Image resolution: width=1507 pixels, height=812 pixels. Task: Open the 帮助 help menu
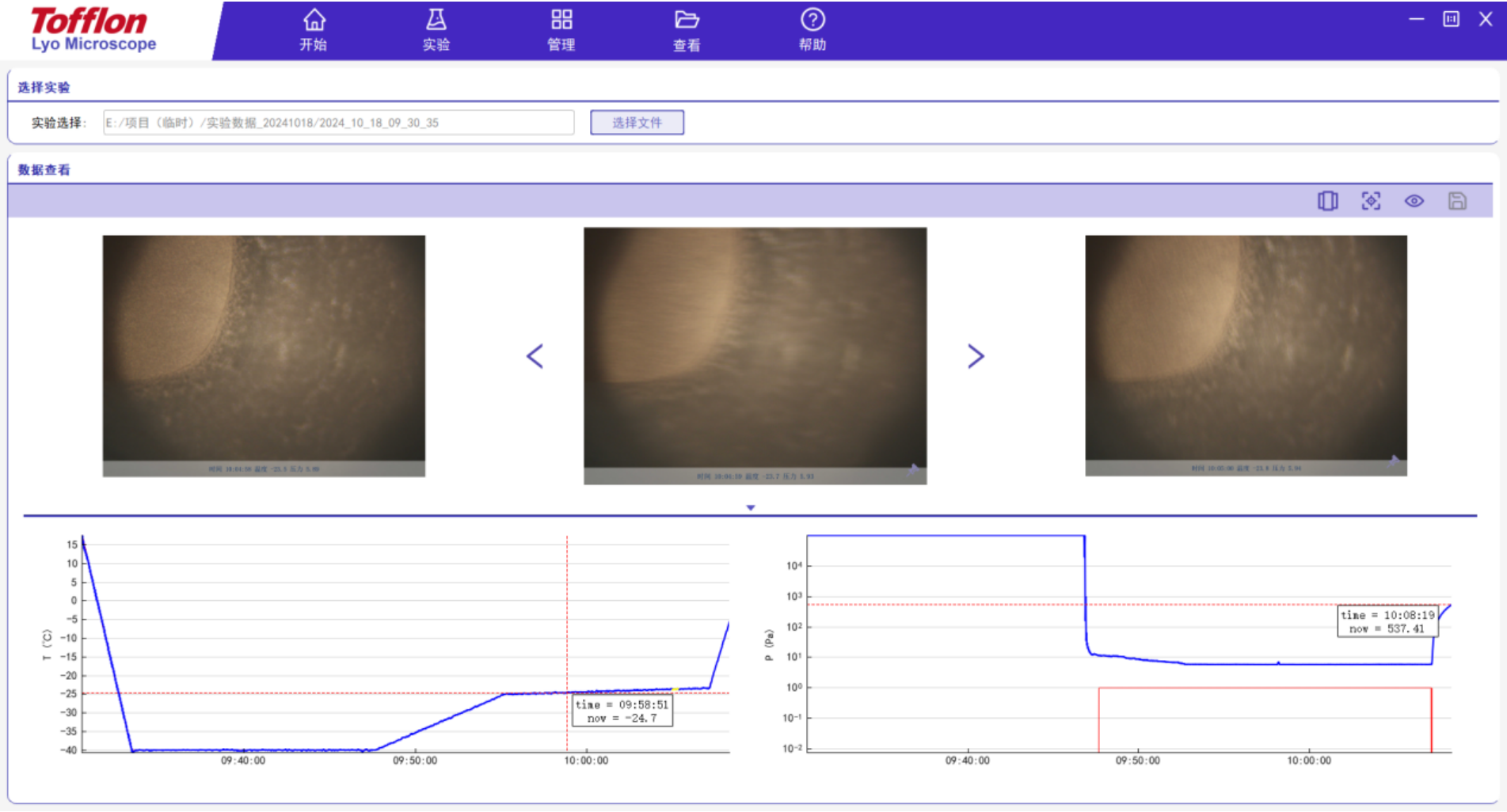812,30
